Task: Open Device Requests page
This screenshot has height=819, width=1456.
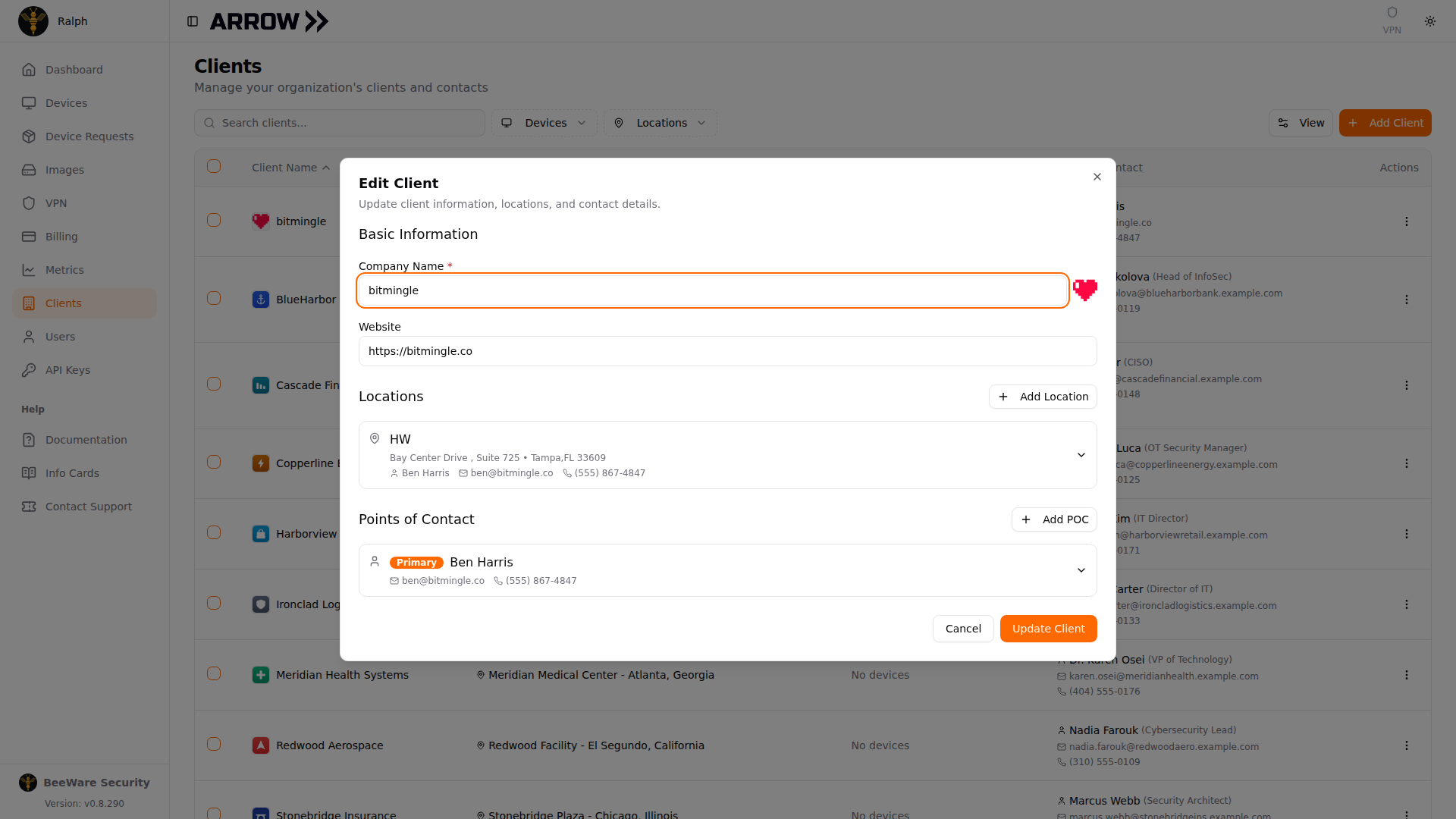Action: [x=84, y=136]
